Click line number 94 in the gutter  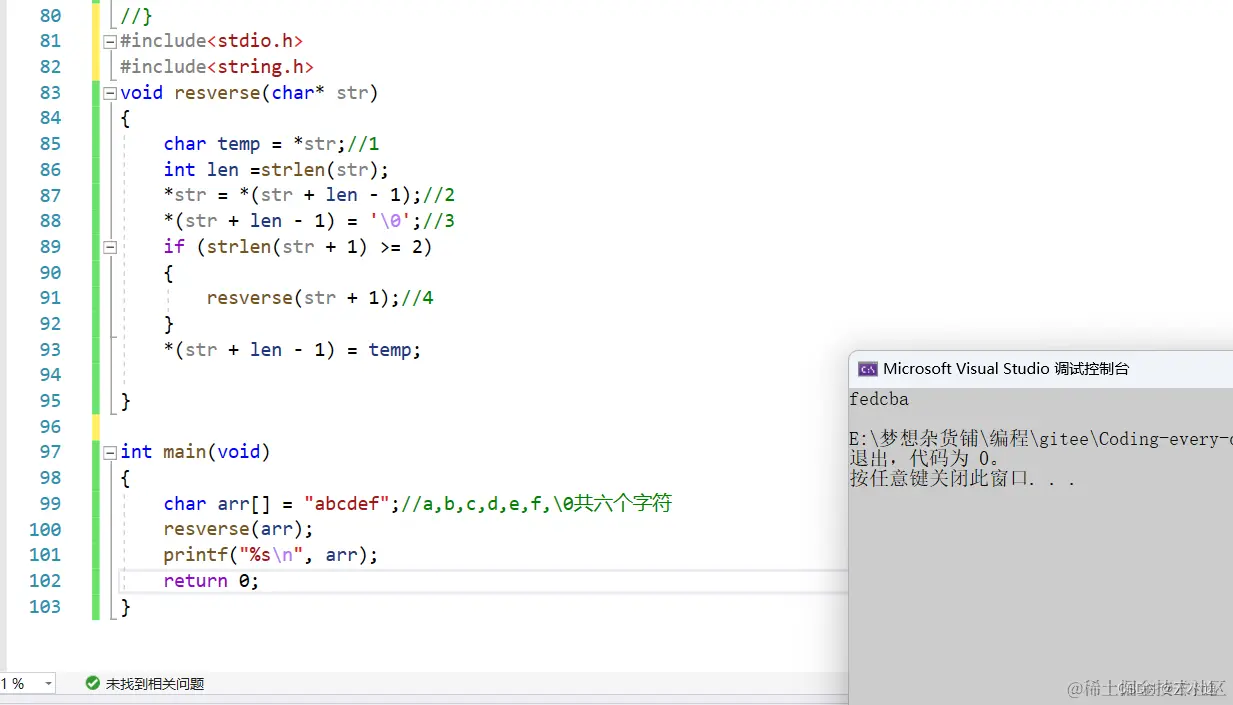(50, 375)
